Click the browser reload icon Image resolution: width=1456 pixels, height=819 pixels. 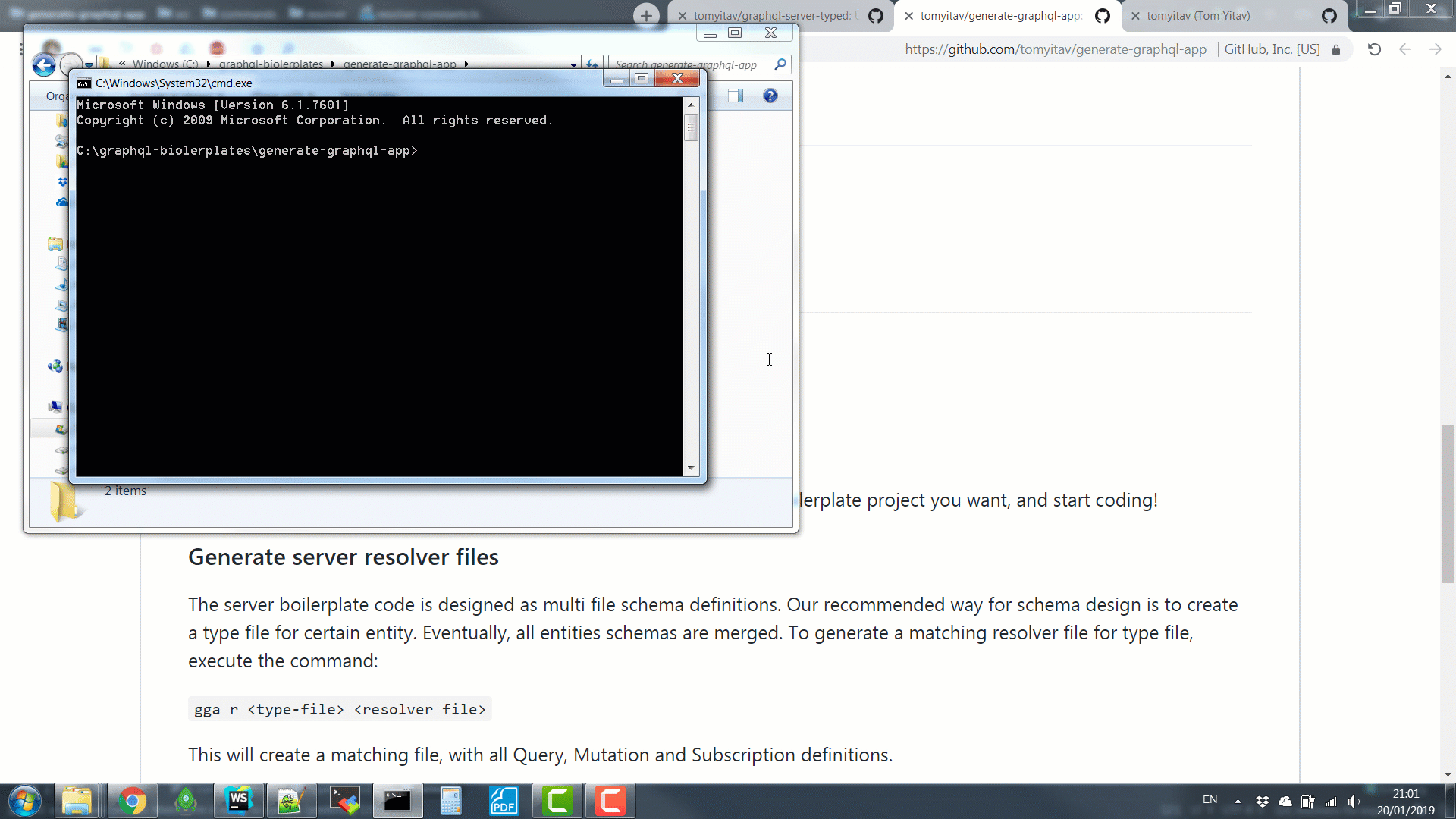[1374, 49]
